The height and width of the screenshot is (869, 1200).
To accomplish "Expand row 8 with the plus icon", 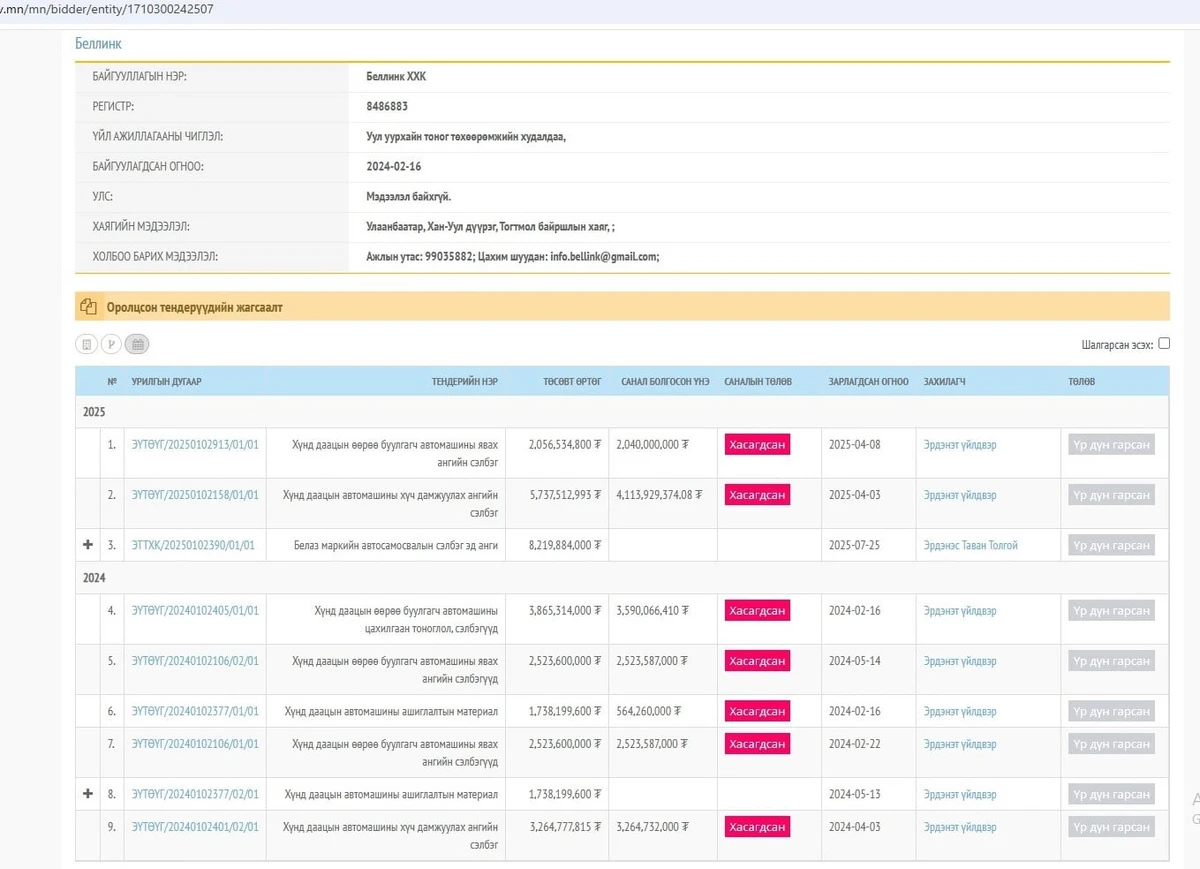I will pos(88,794).
